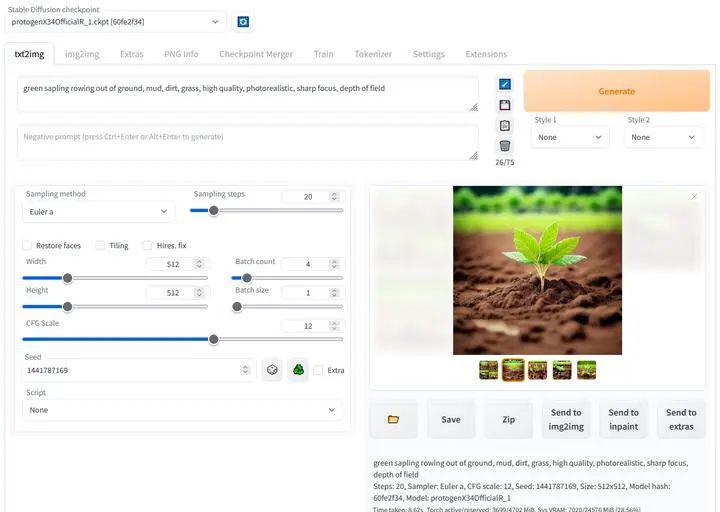Click the Height slider handle
The image size is (720, 512).
pos(68,307)
